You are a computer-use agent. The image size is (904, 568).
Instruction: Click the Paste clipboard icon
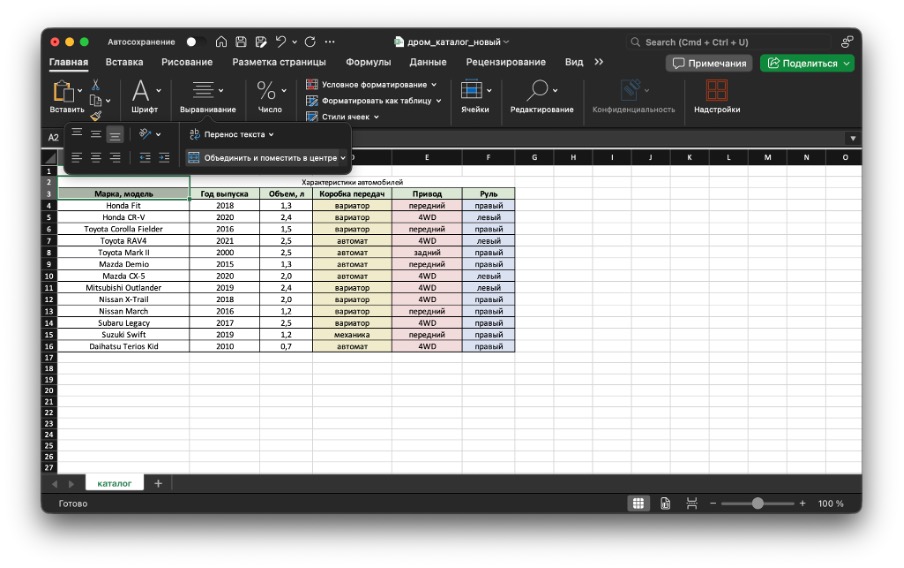pyautogui.click(x=62, y=91)
